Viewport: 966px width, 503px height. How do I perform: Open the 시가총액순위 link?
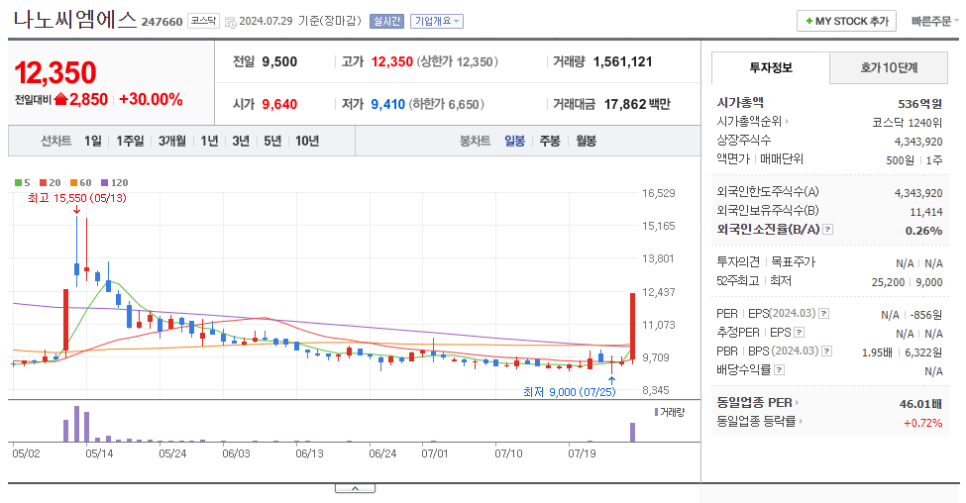click(752, 121)
